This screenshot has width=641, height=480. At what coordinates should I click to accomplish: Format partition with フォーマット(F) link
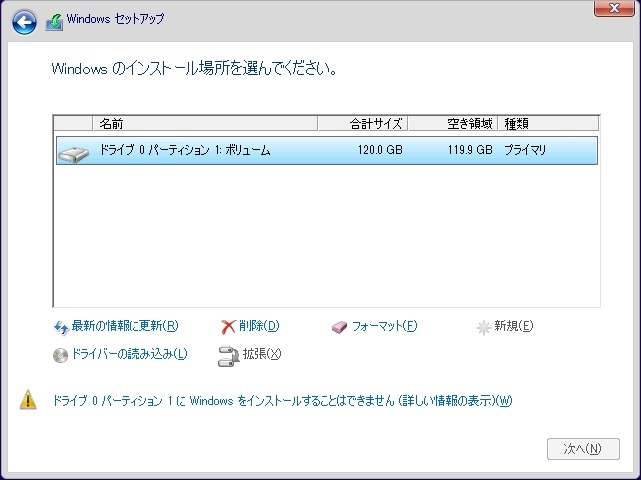384,326
